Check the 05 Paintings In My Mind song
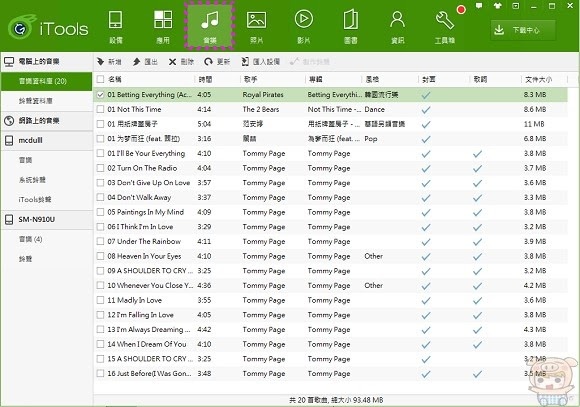The width and height of the screenshot is (580, 407). click(x=100, y=212)
